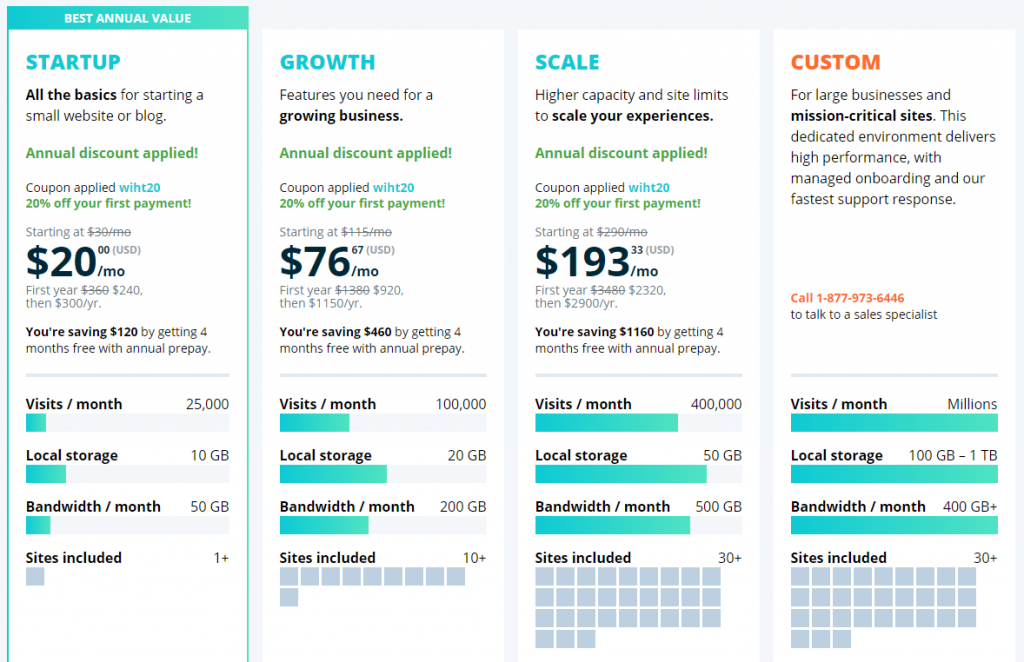The image size is (1024, 662).
Task: Click Startup Visits / month progress bar
Action: (x=127, y=423)
